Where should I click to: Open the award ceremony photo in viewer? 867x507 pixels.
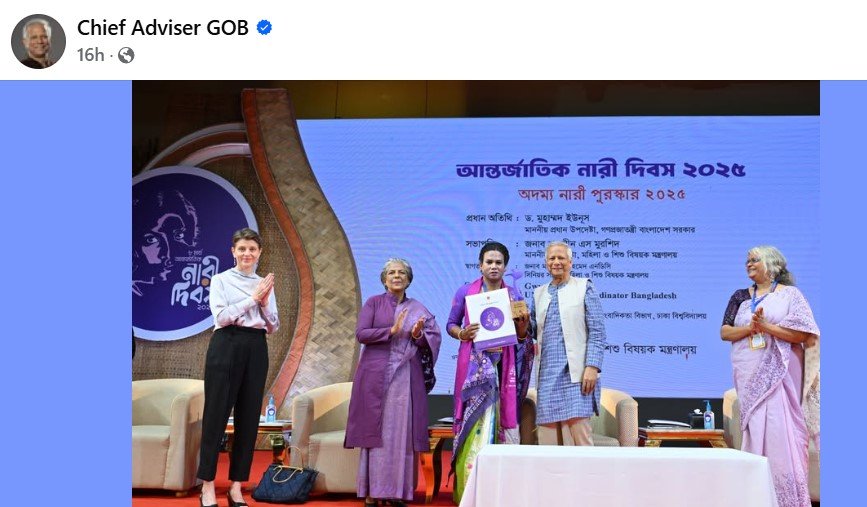476,294
